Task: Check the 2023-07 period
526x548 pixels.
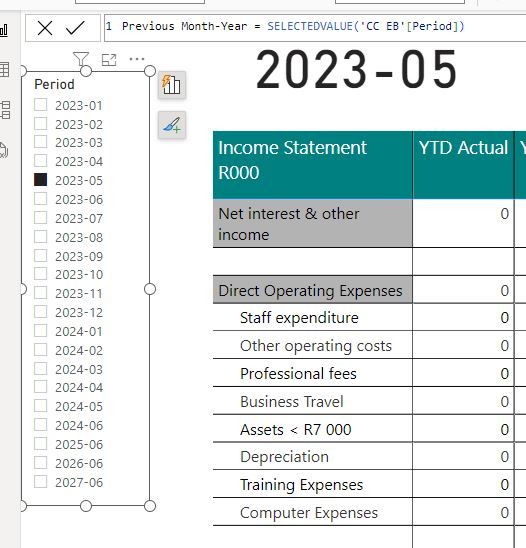Action: click(x=41, y=218)
